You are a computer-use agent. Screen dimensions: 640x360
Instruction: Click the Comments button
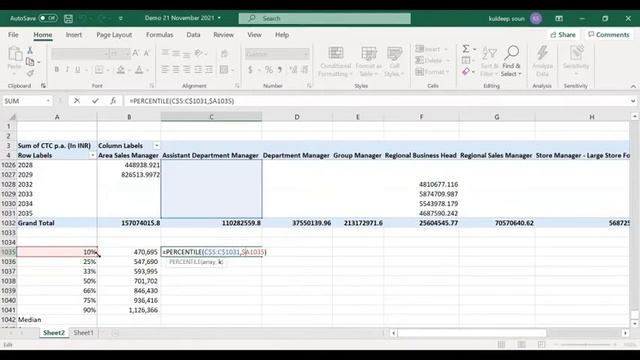[609, 35]
